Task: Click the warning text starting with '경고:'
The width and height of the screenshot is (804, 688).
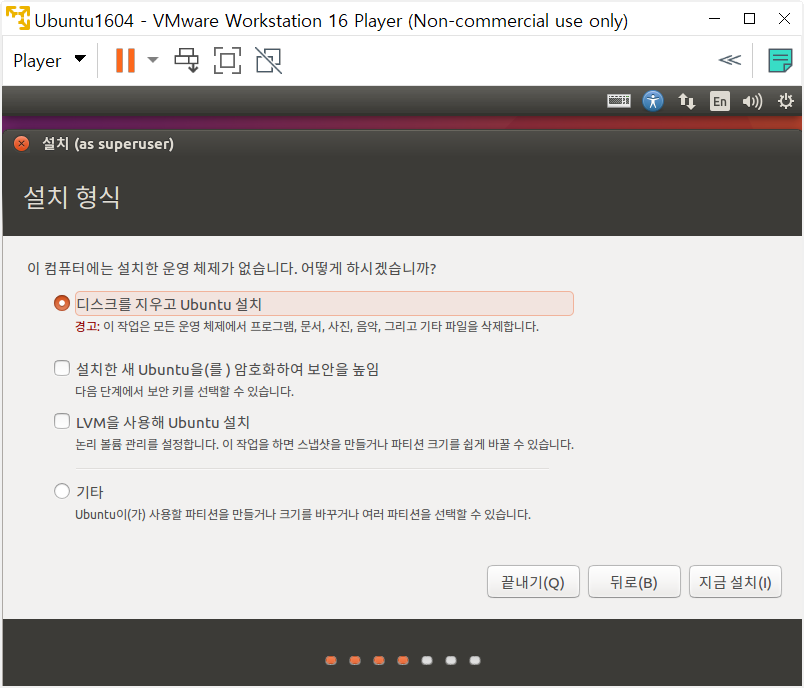Action: click(307, 327)
